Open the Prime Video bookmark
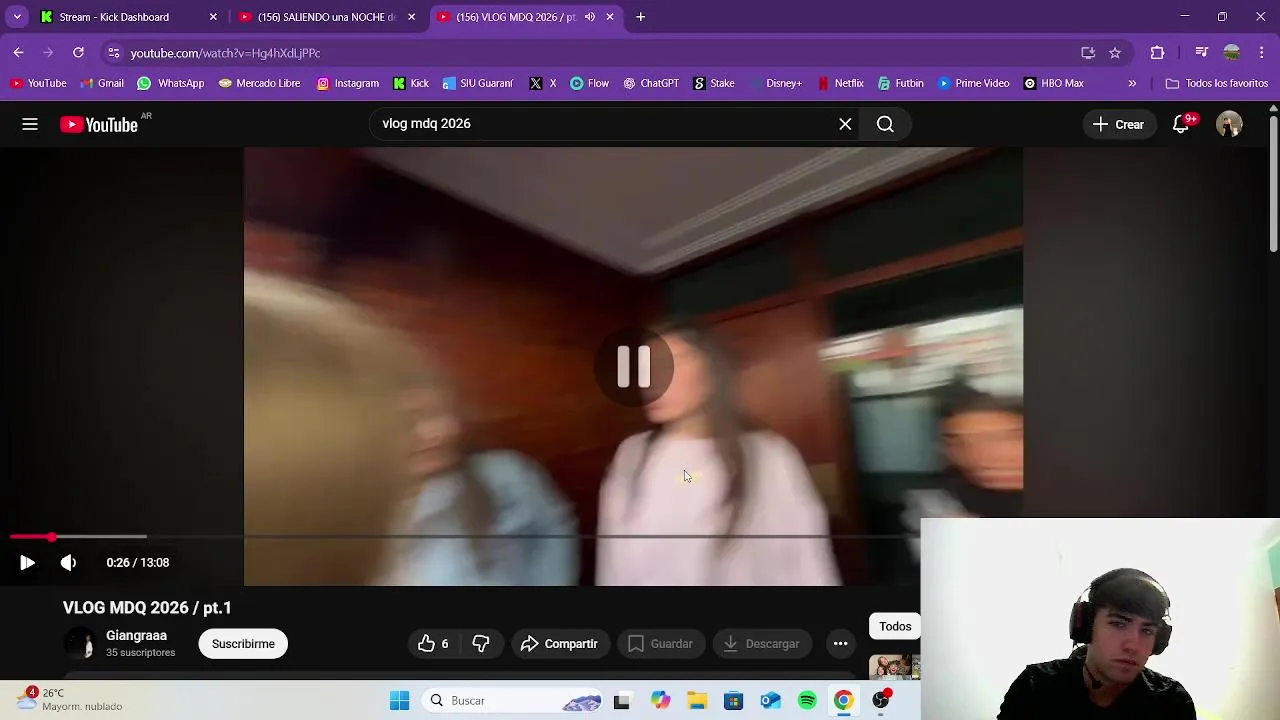 click(973, 83)
